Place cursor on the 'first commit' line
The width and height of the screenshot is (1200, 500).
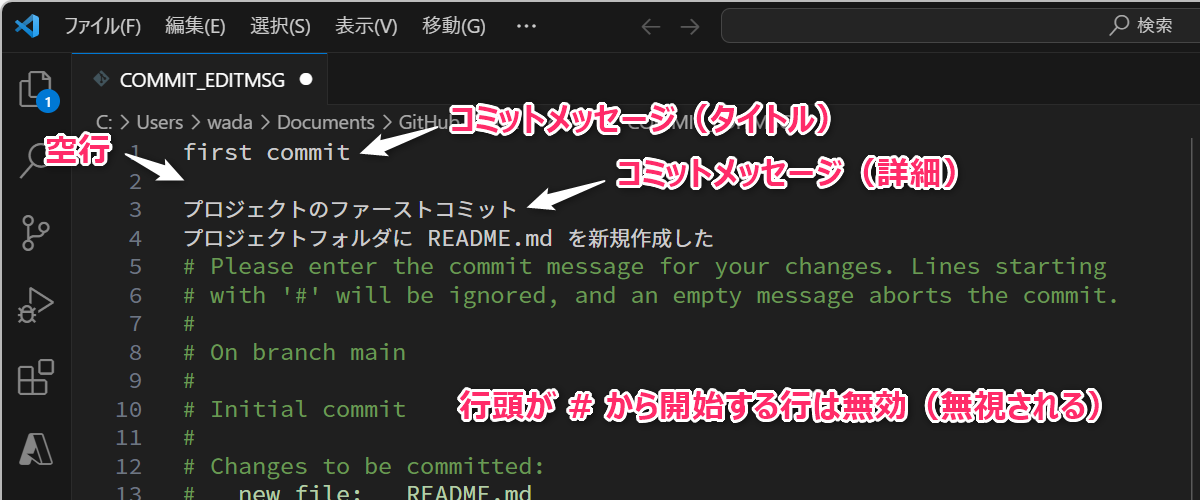[x=267, y=152]
